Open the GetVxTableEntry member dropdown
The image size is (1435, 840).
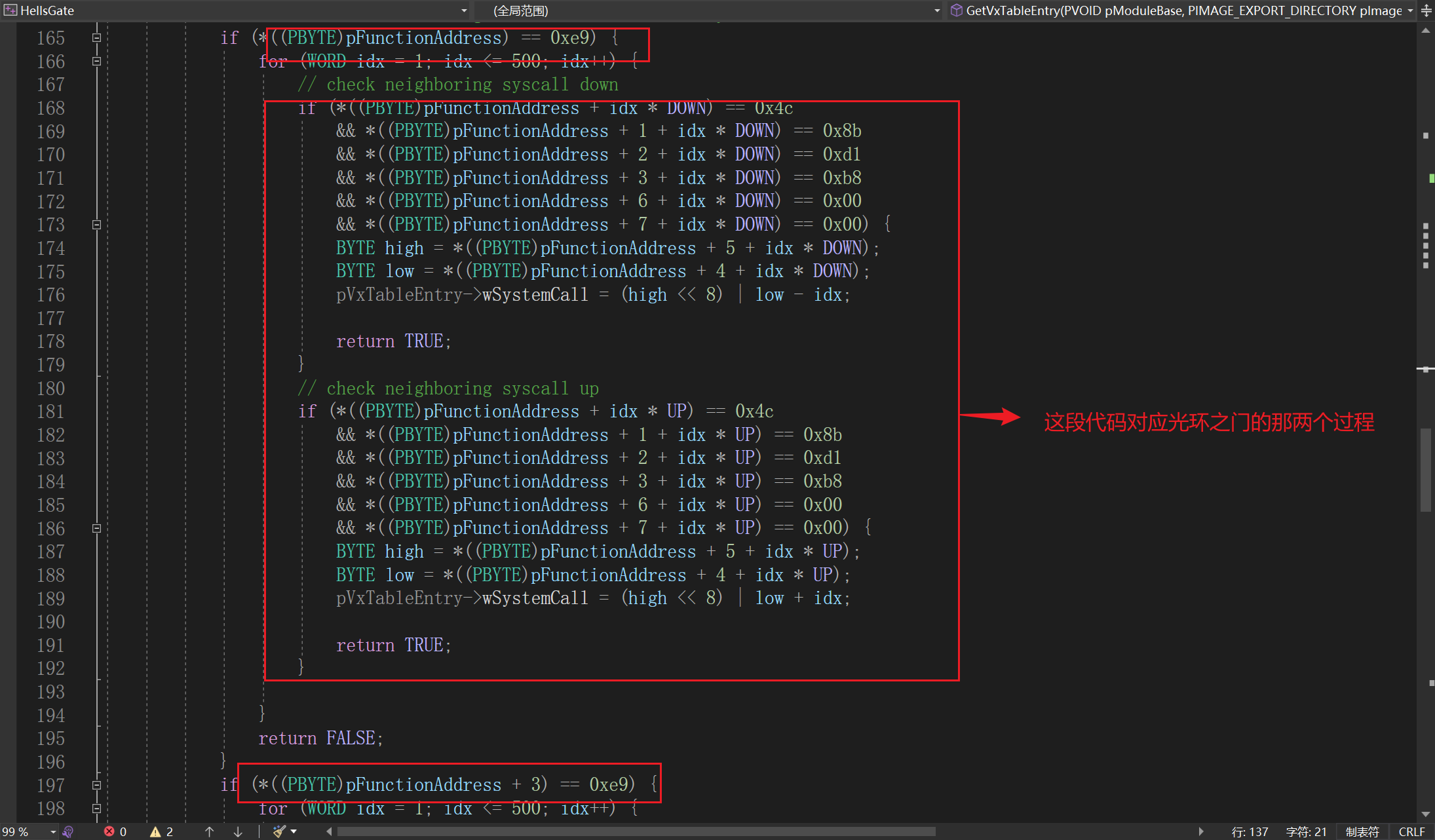coord(1410,10)
